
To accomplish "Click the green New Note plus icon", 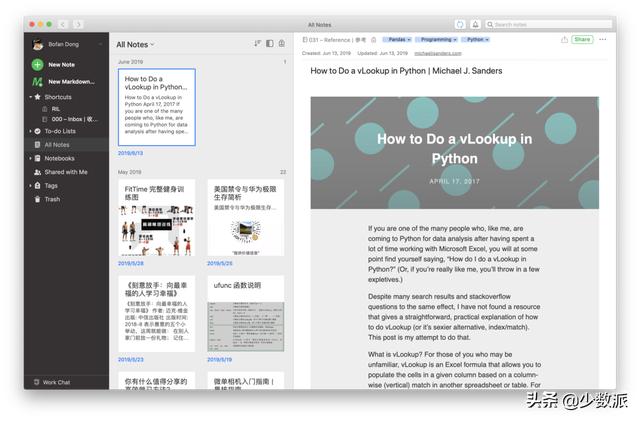I will 38,65.
